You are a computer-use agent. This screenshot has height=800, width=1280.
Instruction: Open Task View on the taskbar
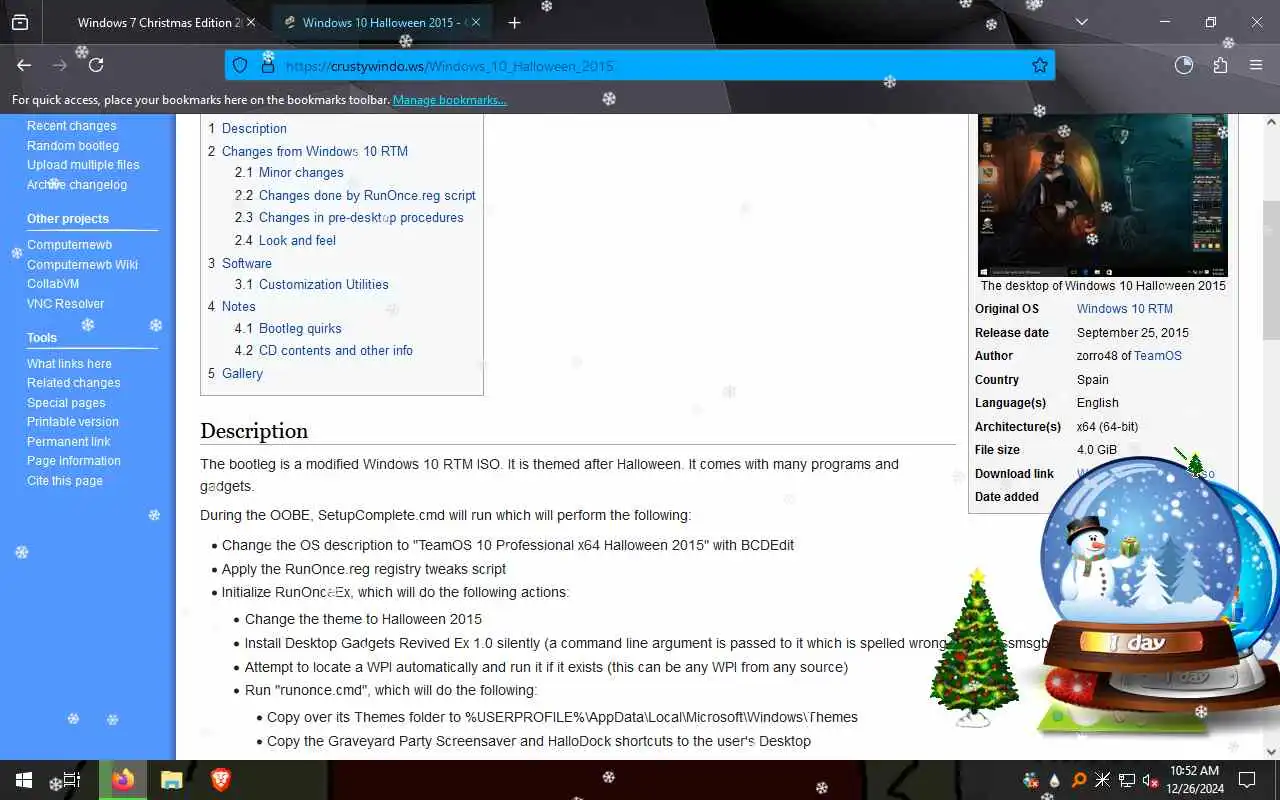72,780
